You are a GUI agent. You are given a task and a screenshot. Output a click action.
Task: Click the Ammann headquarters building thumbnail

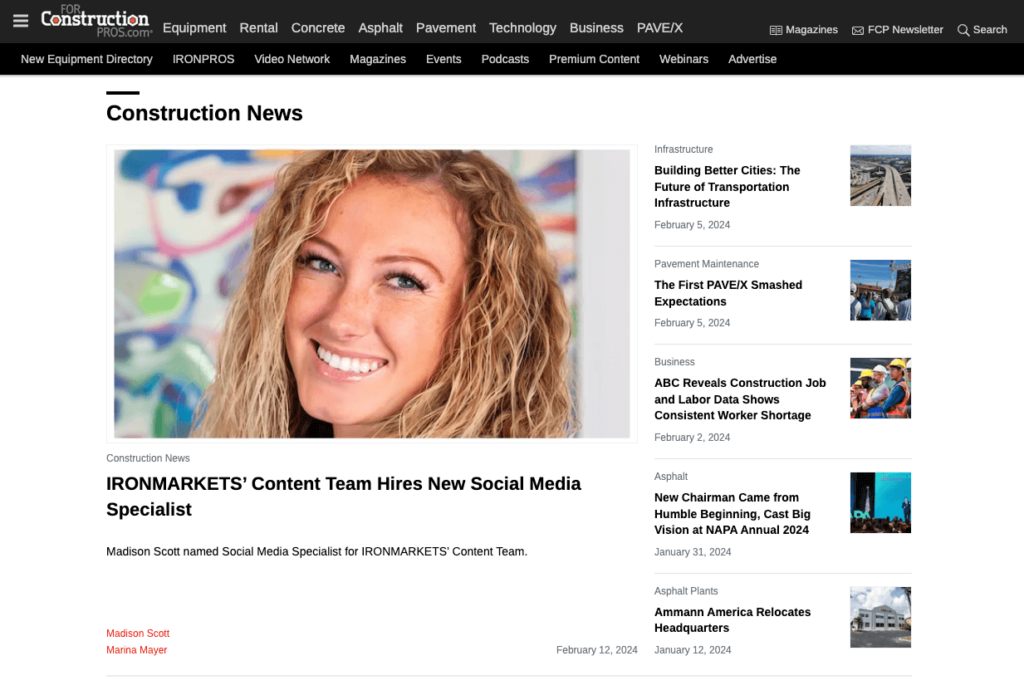880,617
